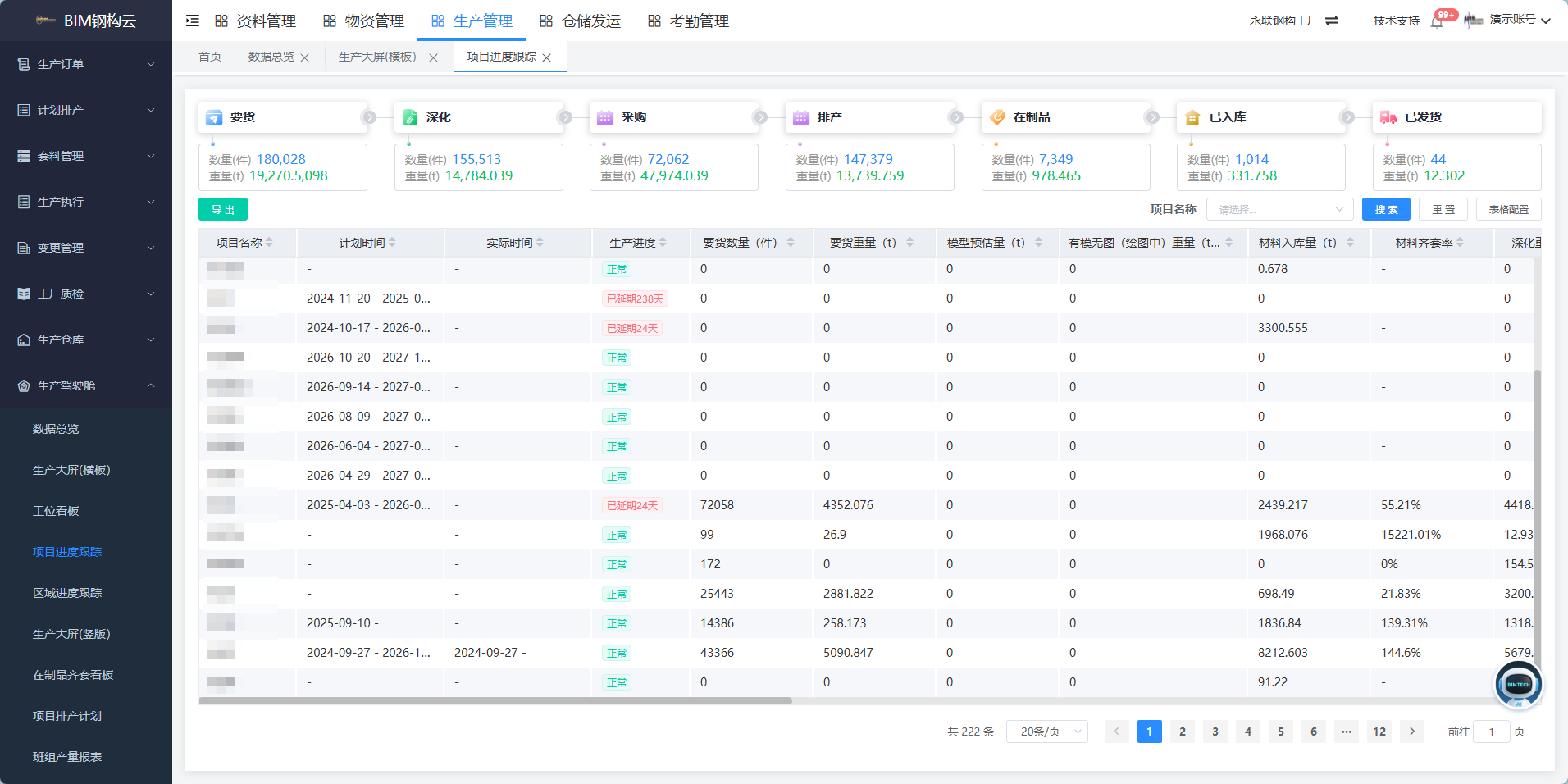Jump to last page 12
Image resolution: width=1568 pixels, height=784 pixels.
(x=1379, y=732)
